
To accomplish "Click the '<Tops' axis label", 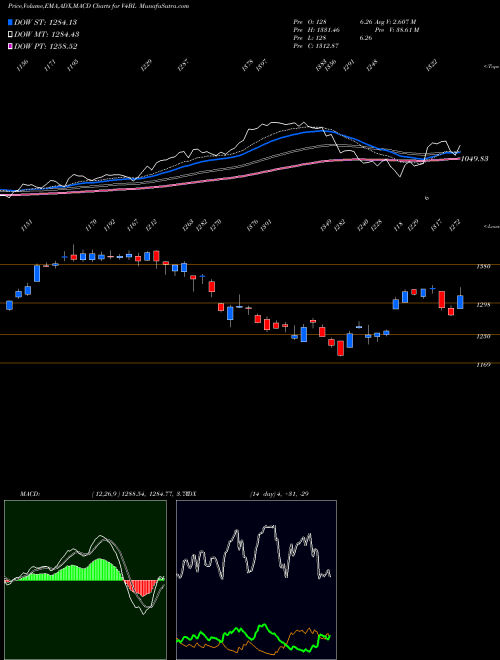I will pyautogui.click(x=491, y=67).
